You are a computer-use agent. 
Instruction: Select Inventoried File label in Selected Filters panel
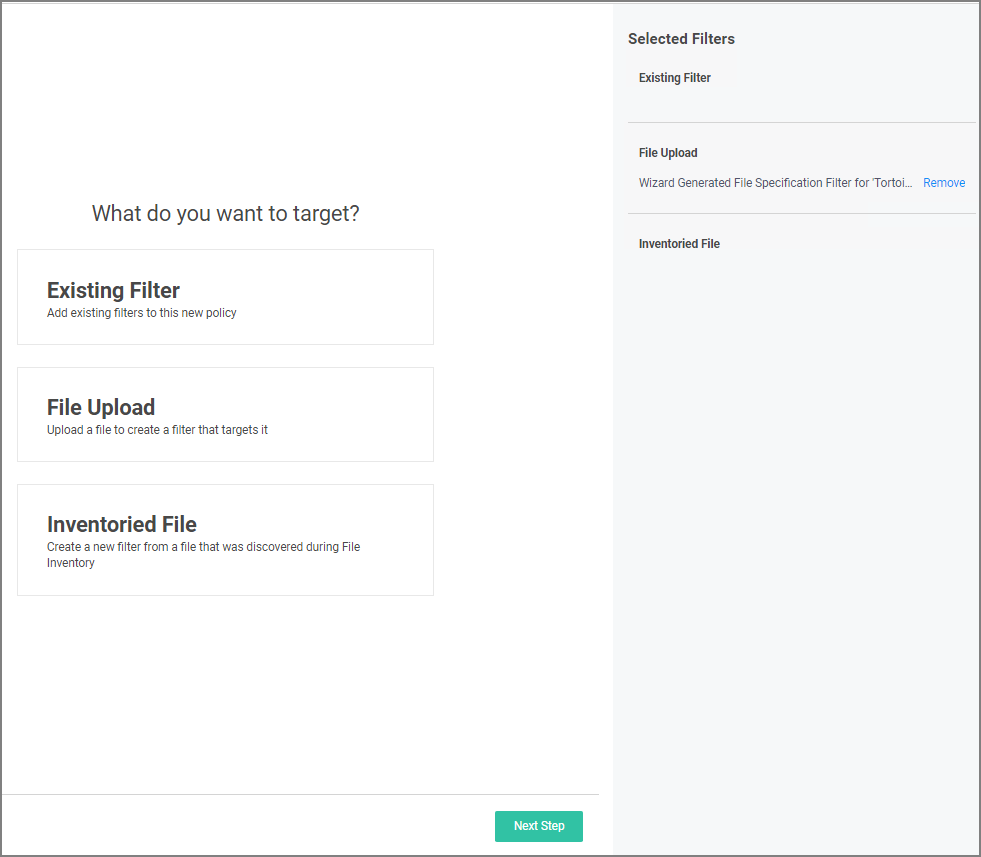679,244
